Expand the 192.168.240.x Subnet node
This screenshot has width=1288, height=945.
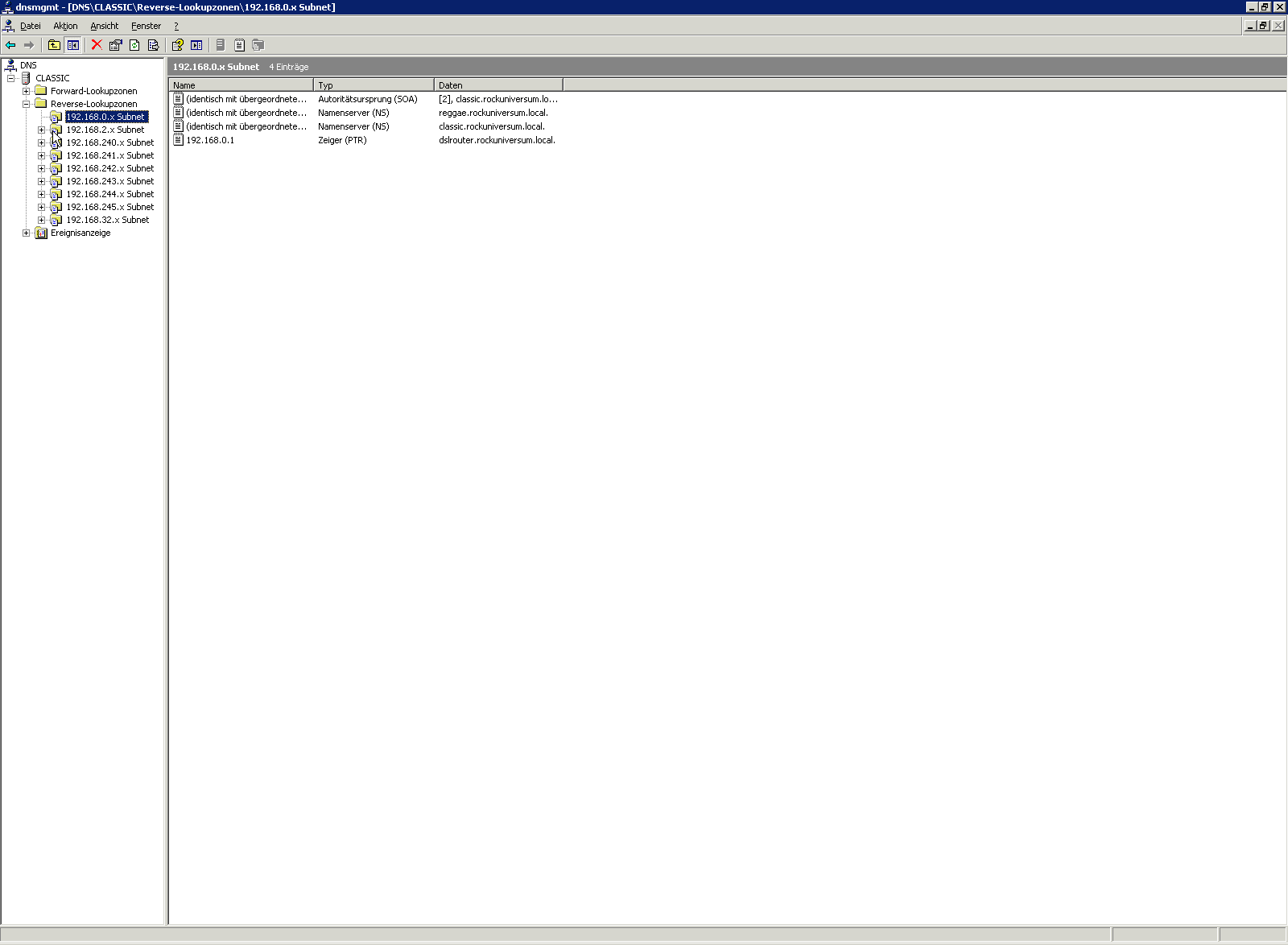[x=42, y=142]
